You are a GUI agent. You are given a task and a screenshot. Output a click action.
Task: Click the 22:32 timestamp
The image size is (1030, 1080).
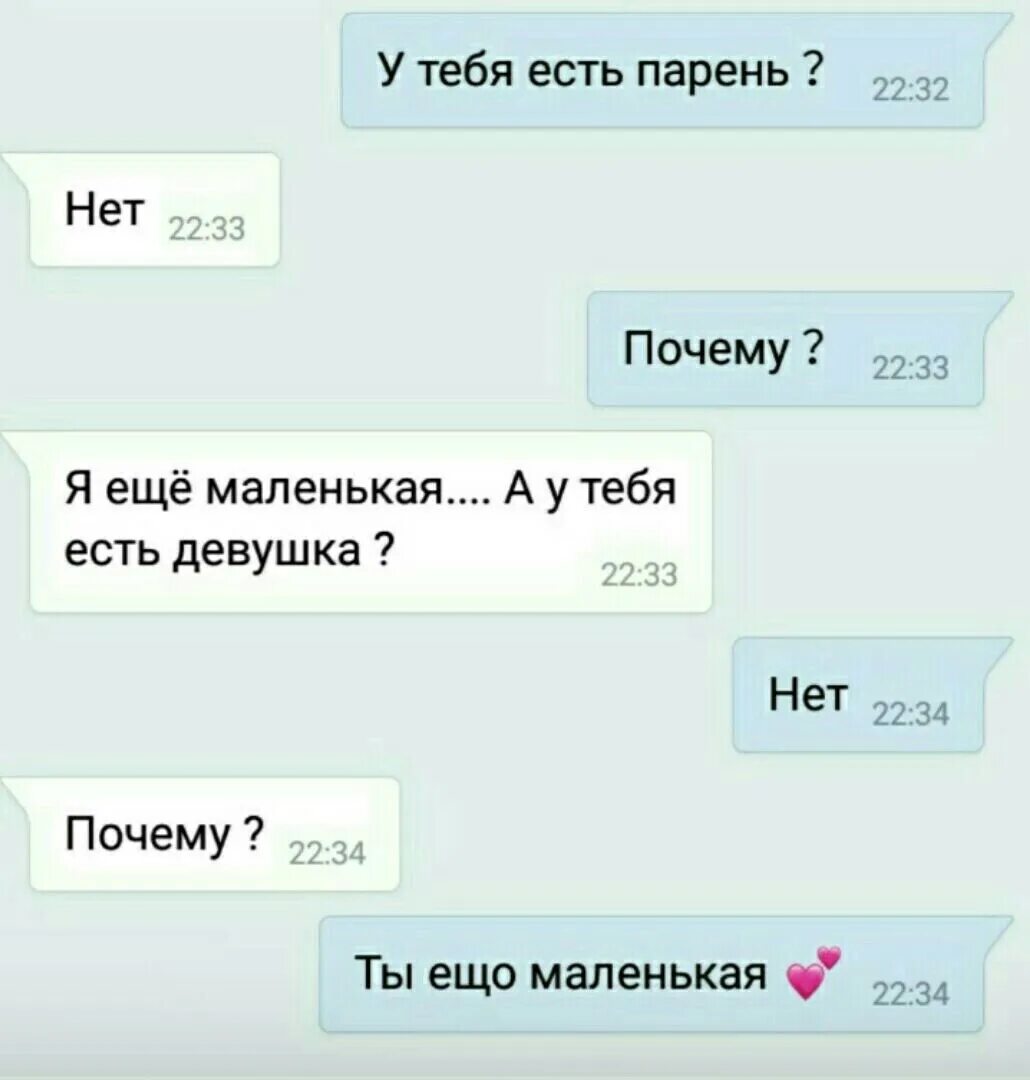coord(911,92)
